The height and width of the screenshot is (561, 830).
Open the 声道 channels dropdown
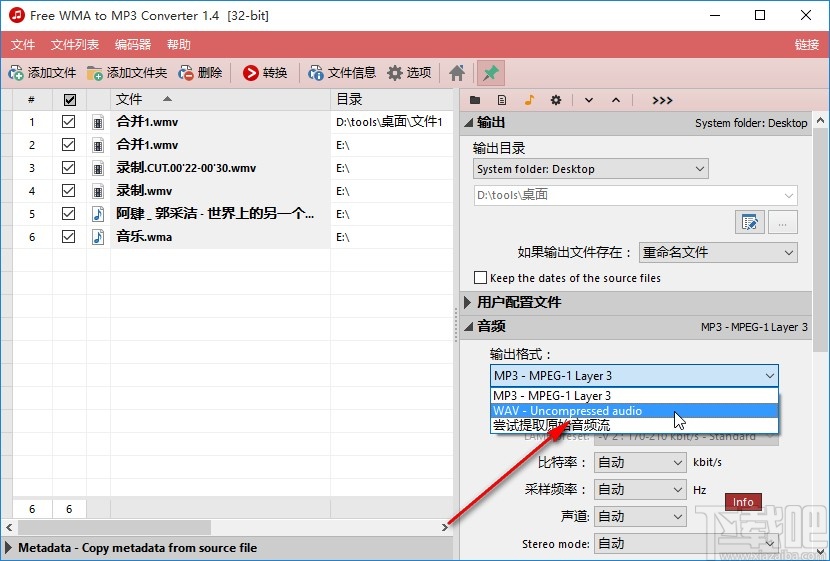coord(640,517)
